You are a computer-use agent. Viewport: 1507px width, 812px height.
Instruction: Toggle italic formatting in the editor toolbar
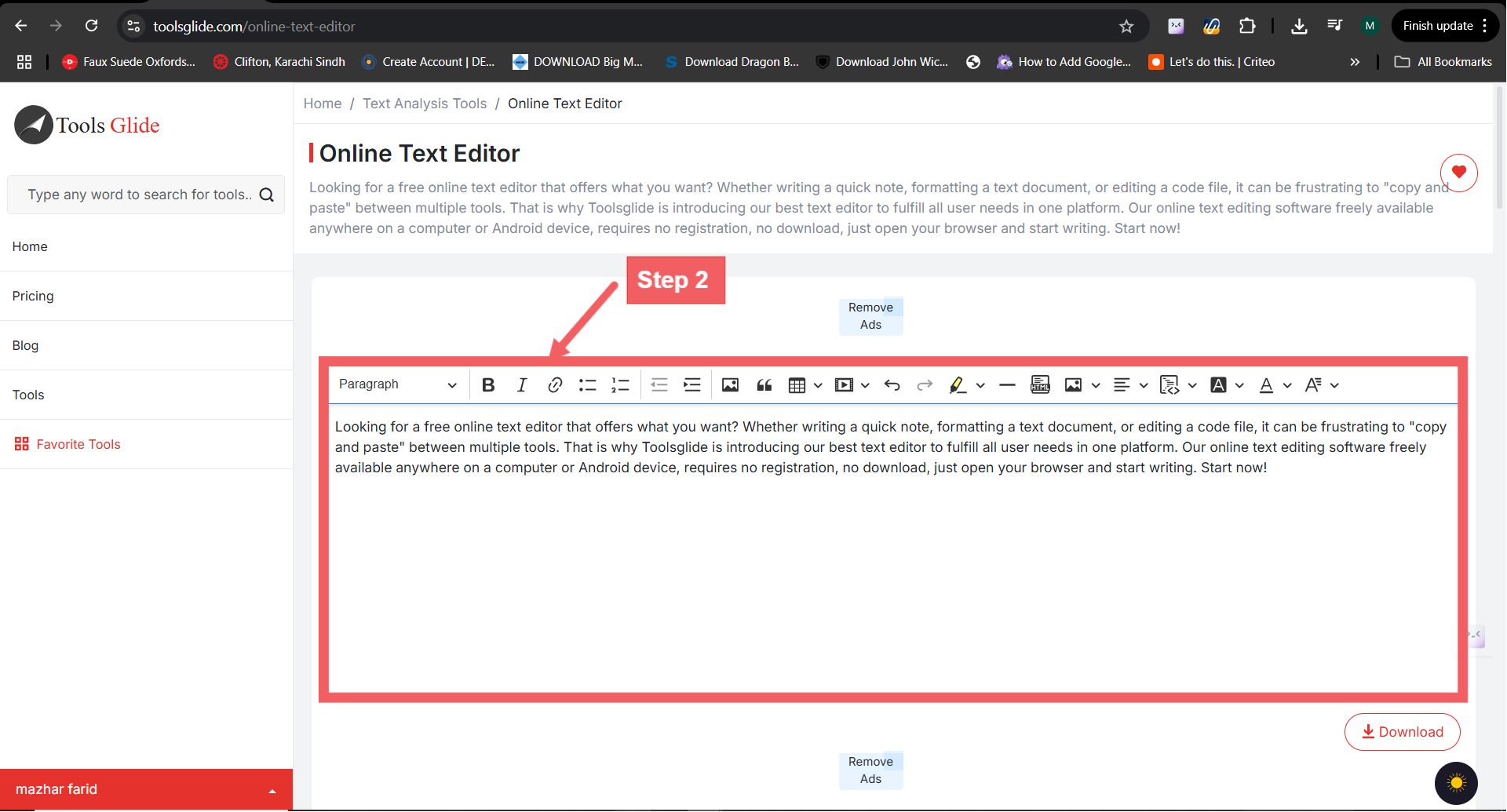pyautogui.click(x=522, y=384)
